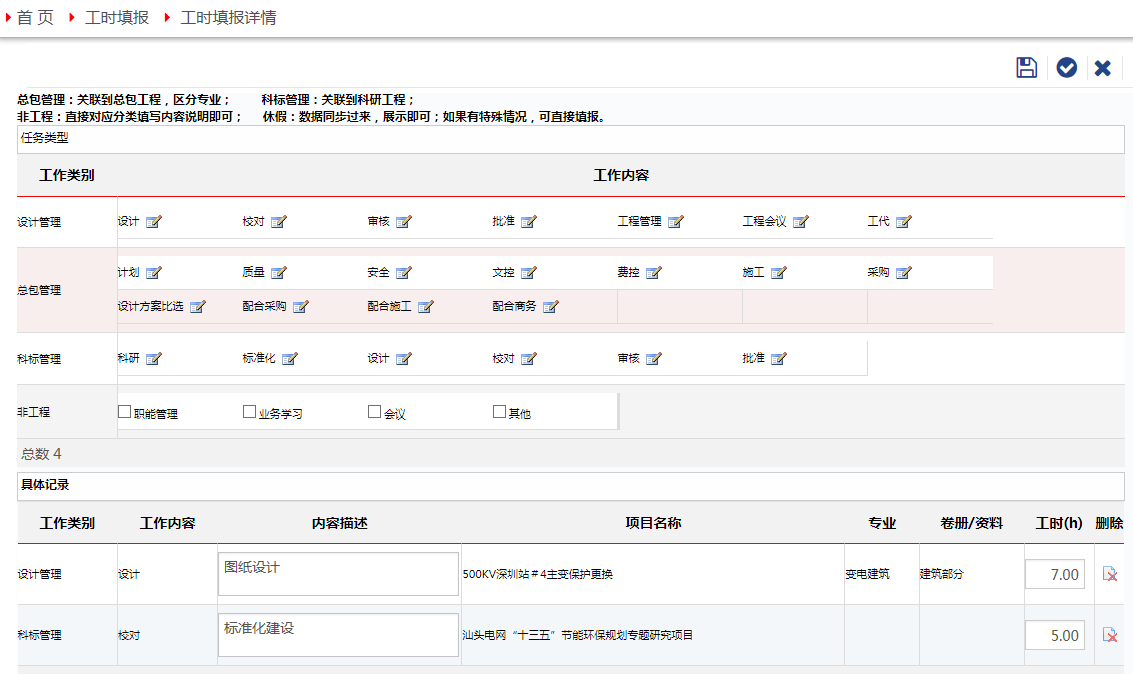1133x674 pixels.
Task: Click the 5.00 hours input field
Action: coord(1055,635)
